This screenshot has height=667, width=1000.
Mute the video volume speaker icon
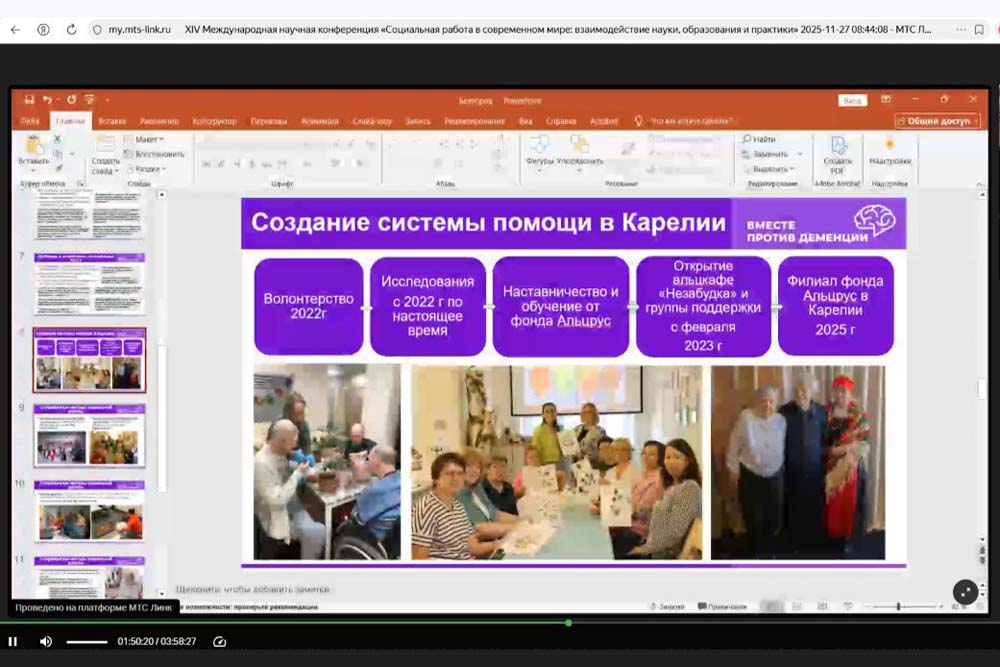[45, 642]
